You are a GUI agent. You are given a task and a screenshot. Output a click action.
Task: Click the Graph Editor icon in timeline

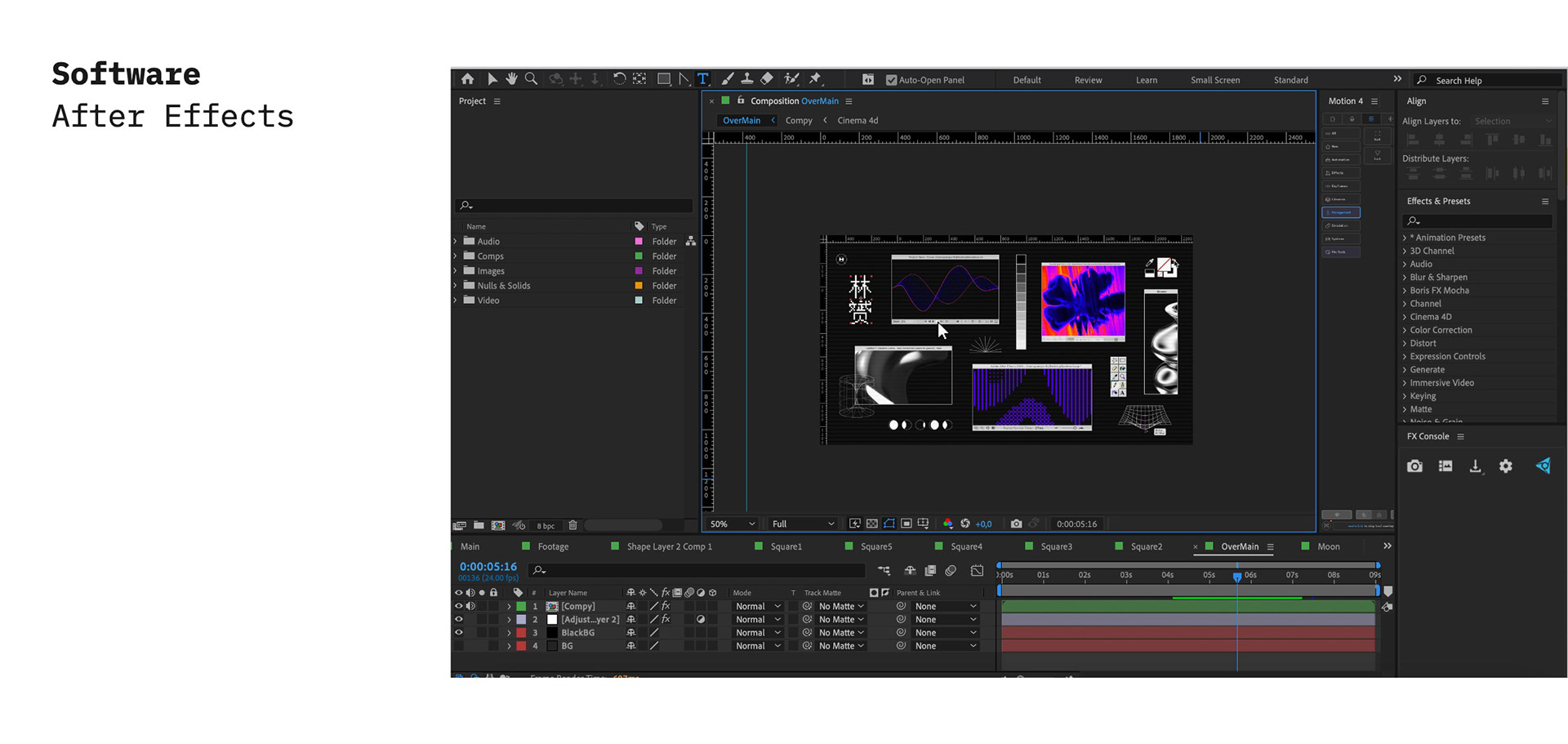pyautogui.click(x=977, y=570)
